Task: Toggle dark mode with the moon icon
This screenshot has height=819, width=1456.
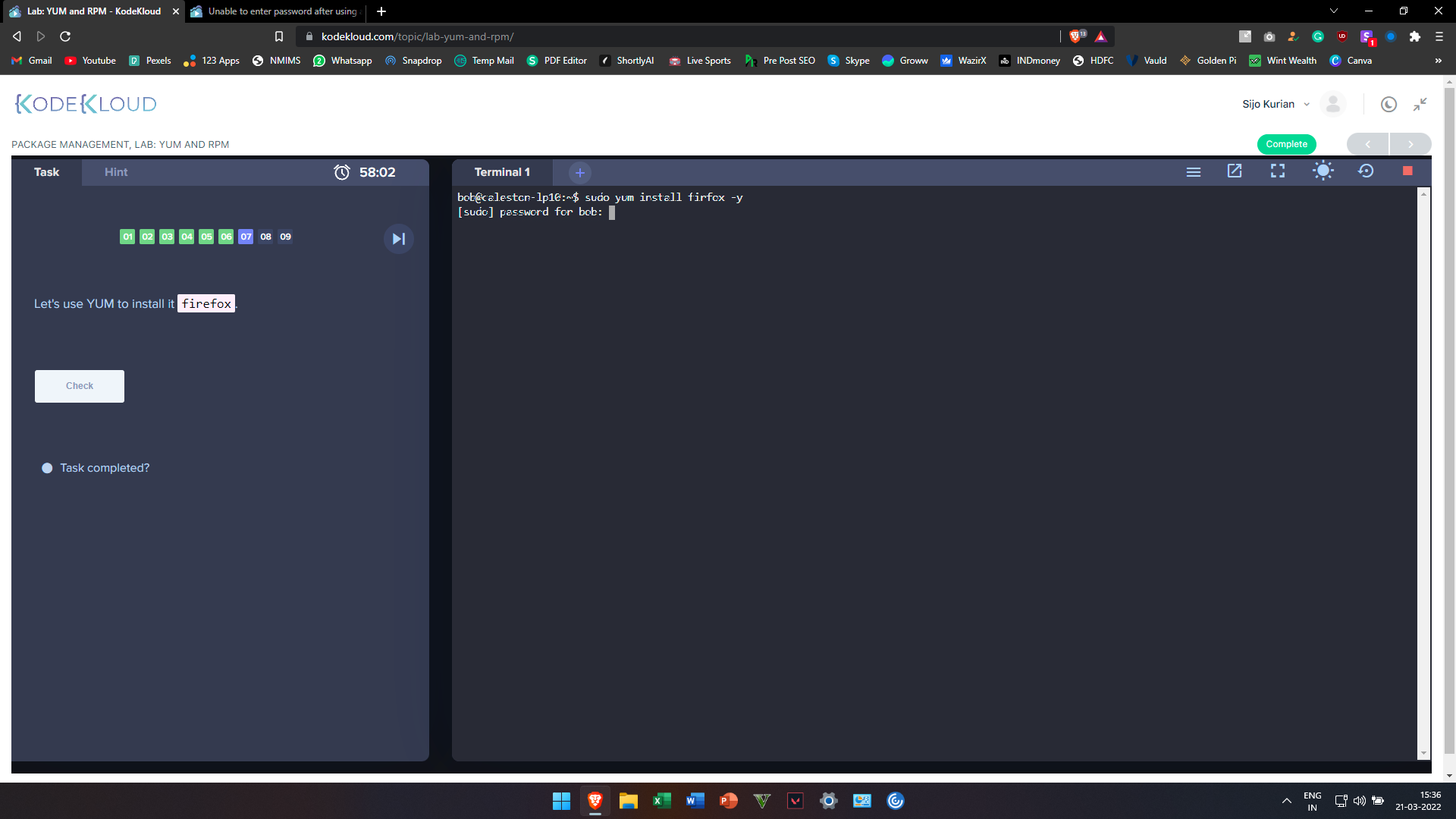Action: coord(1389,104)
